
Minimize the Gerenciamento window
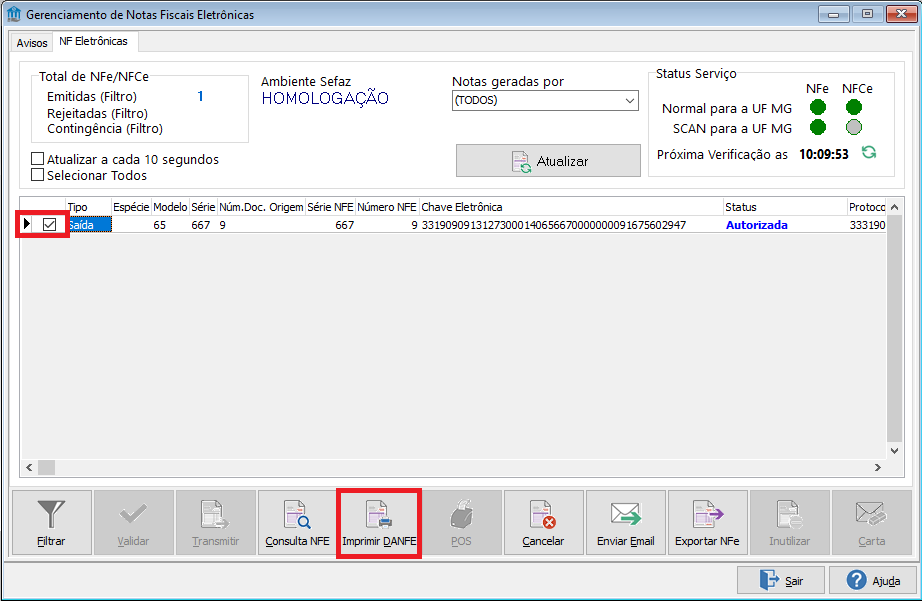834,14
